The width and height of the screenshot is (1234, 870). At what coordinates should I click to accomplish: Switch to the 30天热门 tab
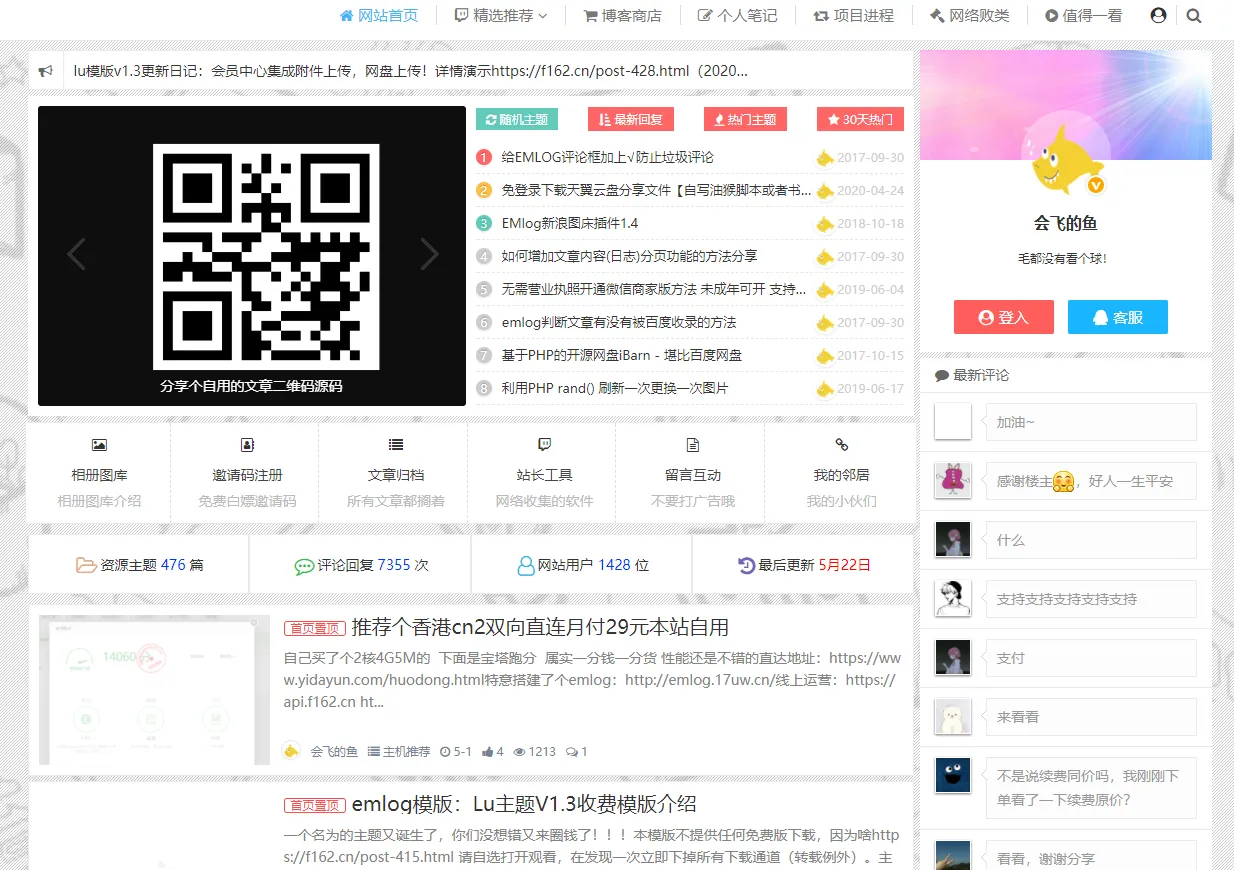pos(859,119)
